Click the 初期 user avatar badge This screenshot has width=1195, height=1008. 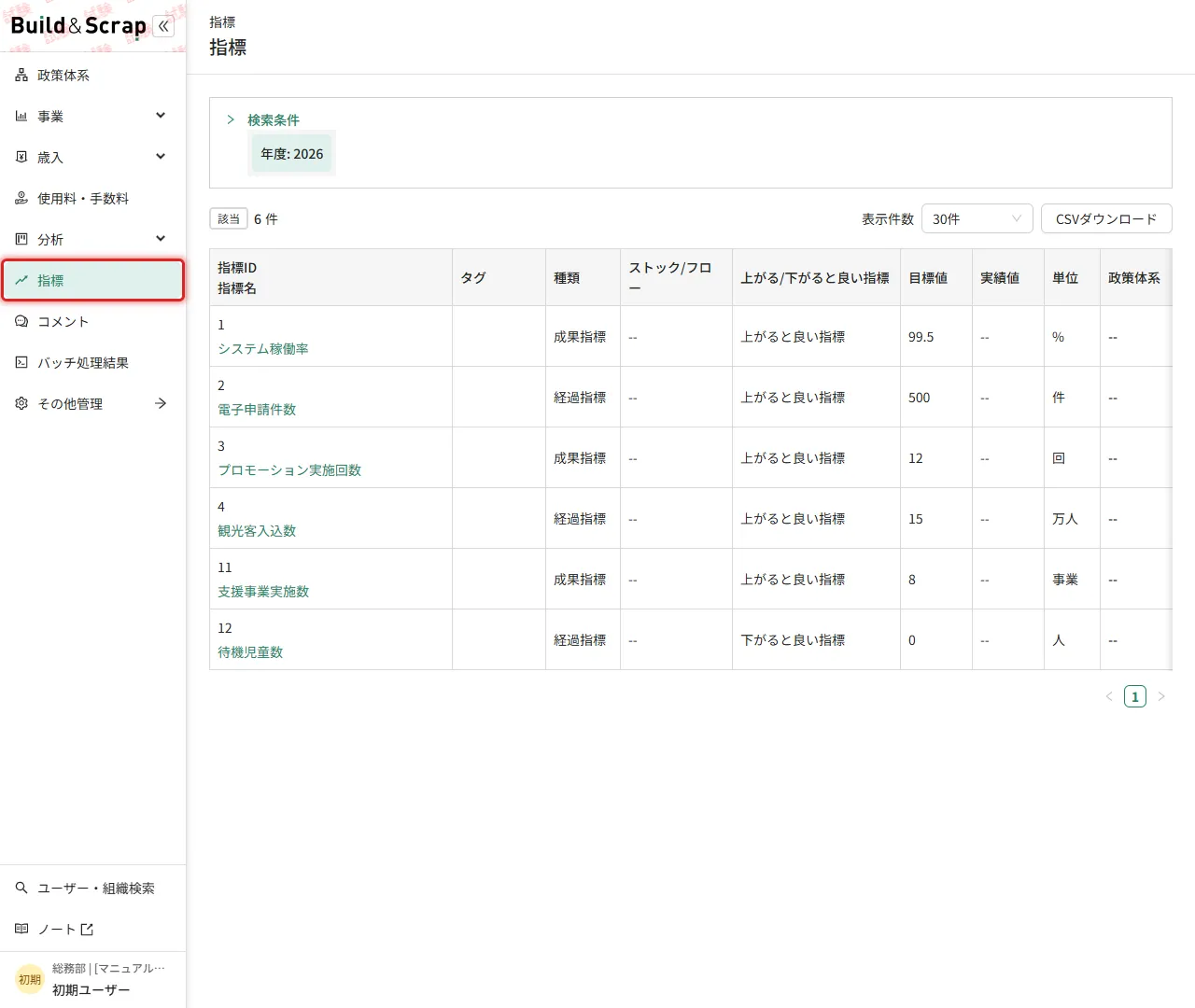tap(30, 979)
